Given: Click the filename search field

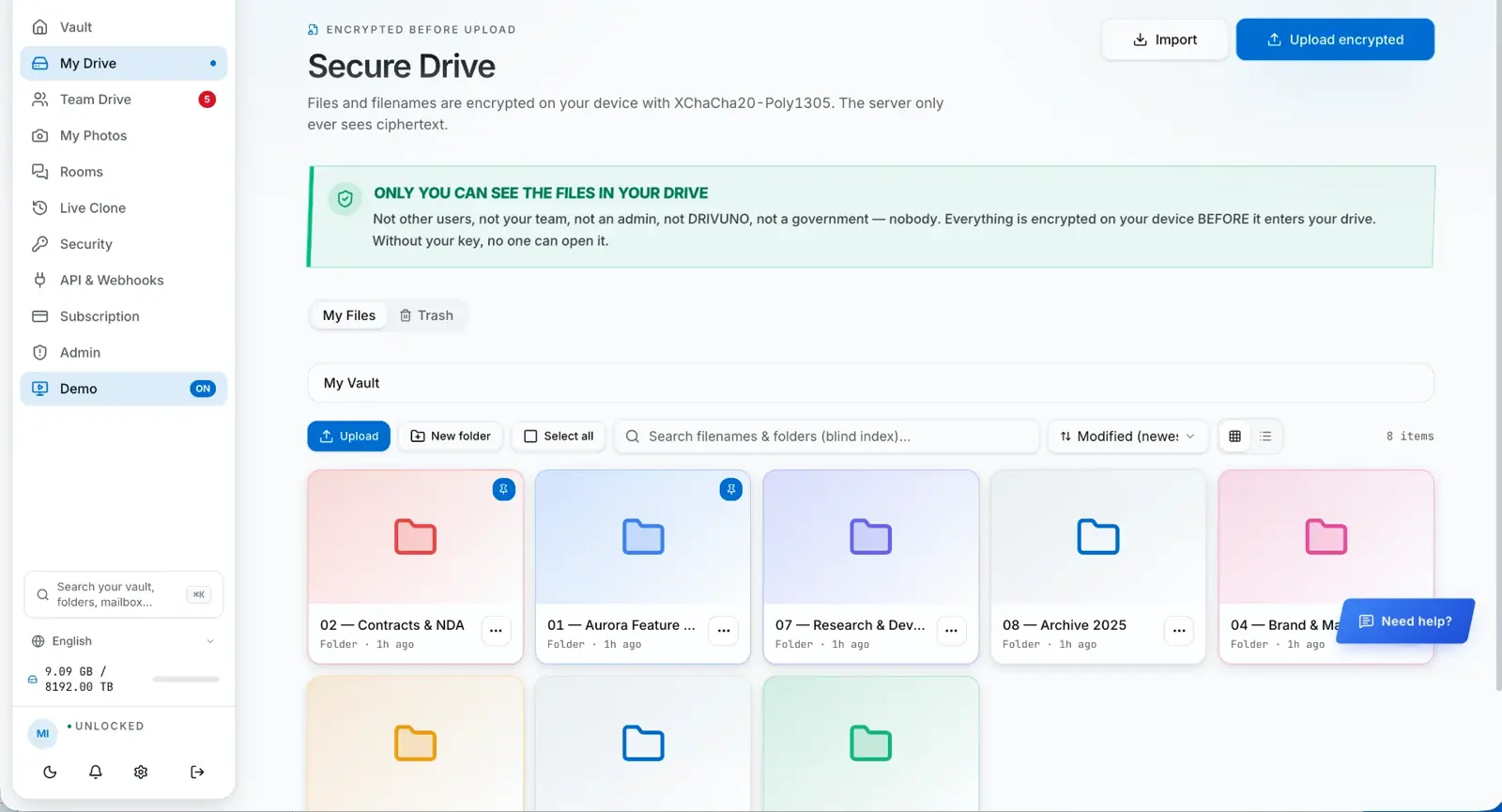Looking at the screenshot, I should click(826, 437).
